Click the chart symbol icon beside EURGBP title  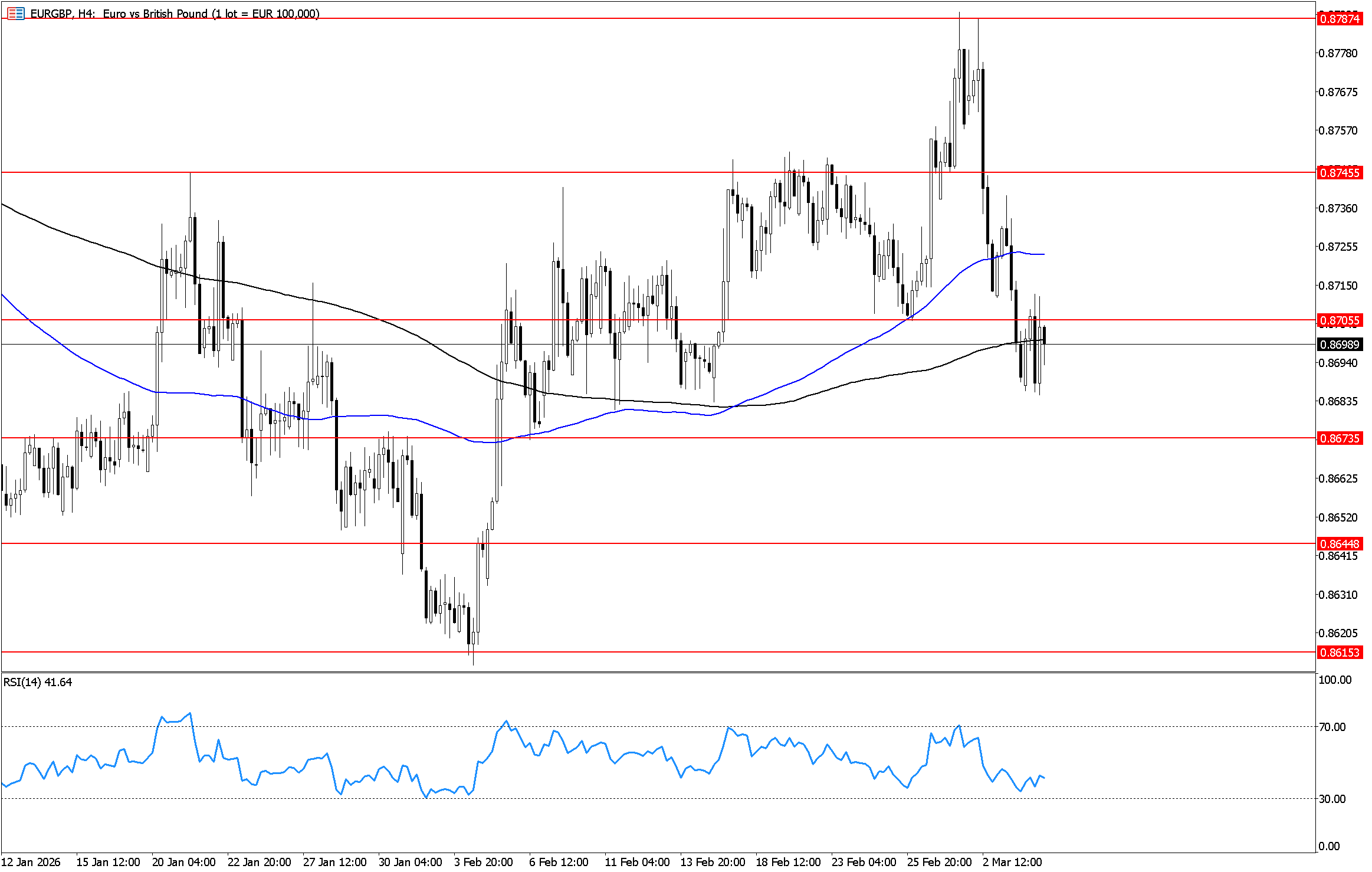click(x=16, y=13)
